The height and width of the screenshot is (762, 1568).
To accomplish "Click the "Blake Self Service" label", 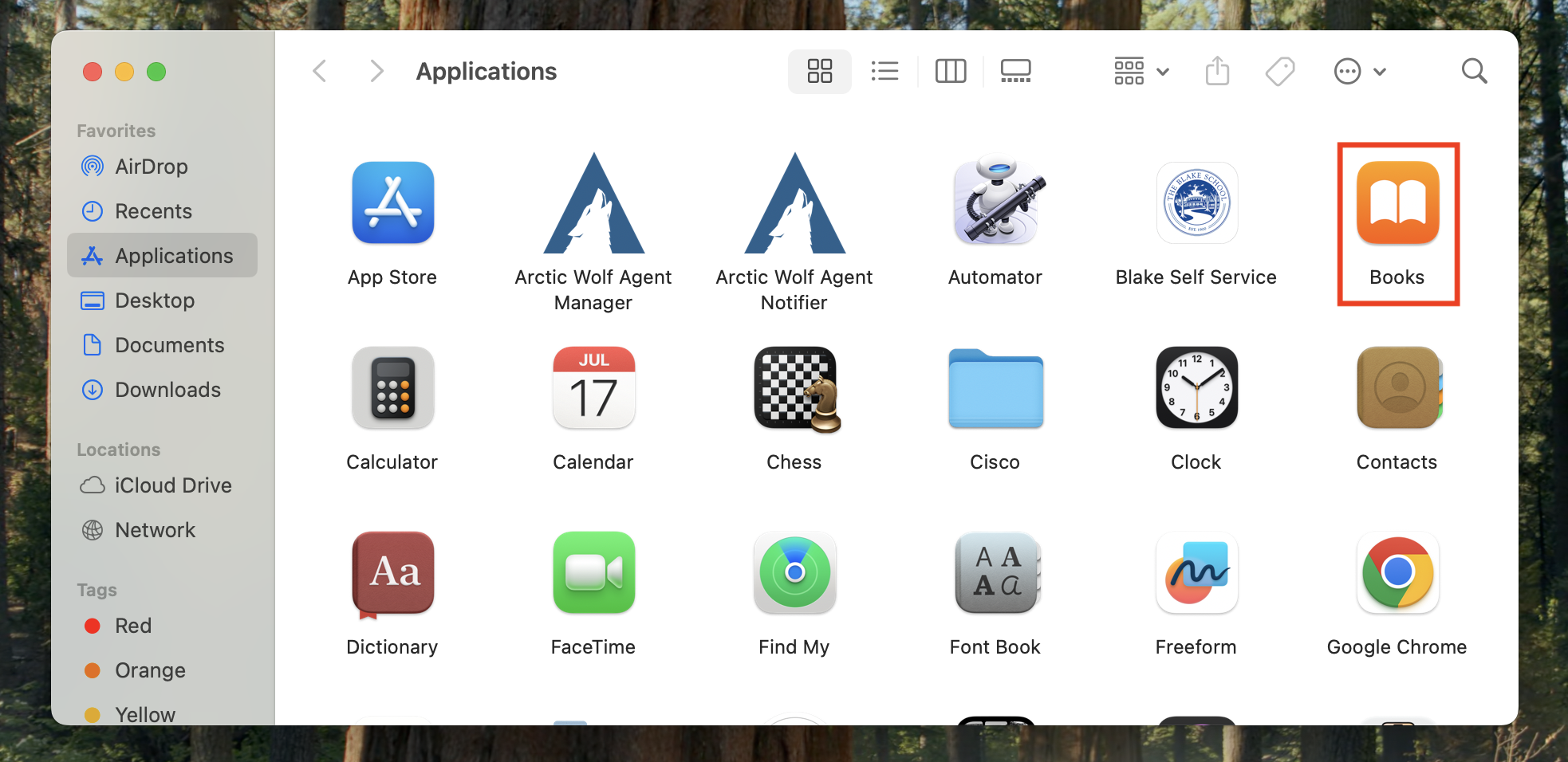I will tap(1196, 277).
